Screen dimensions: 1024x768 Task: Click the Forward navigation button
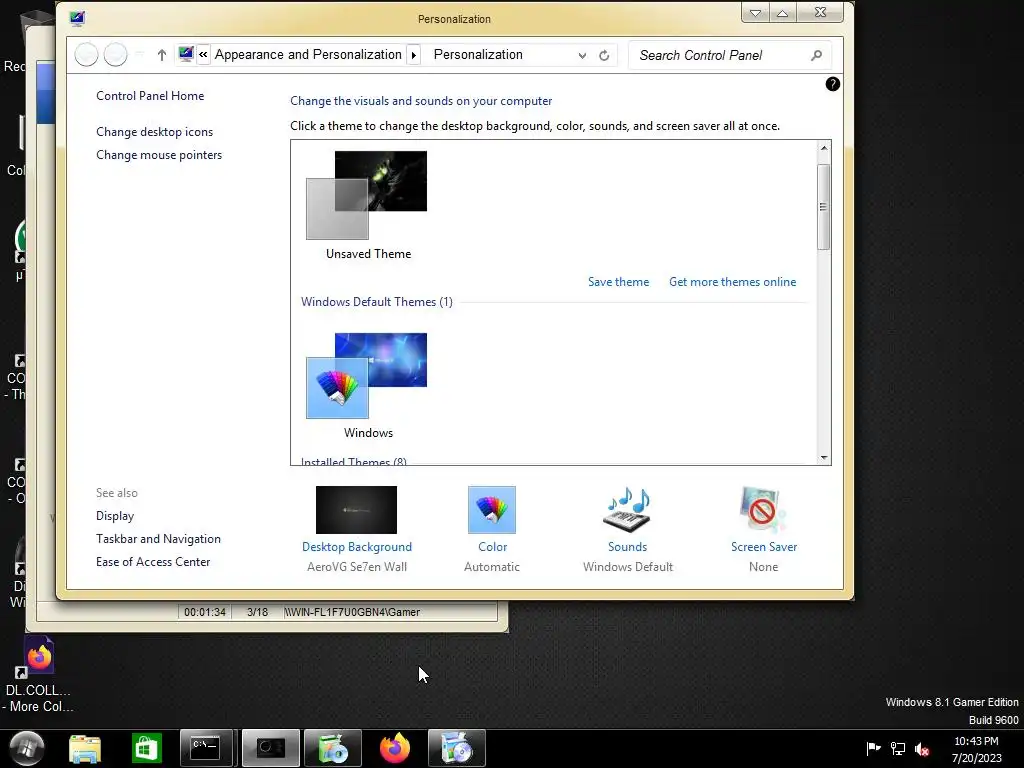pos(116,55)
